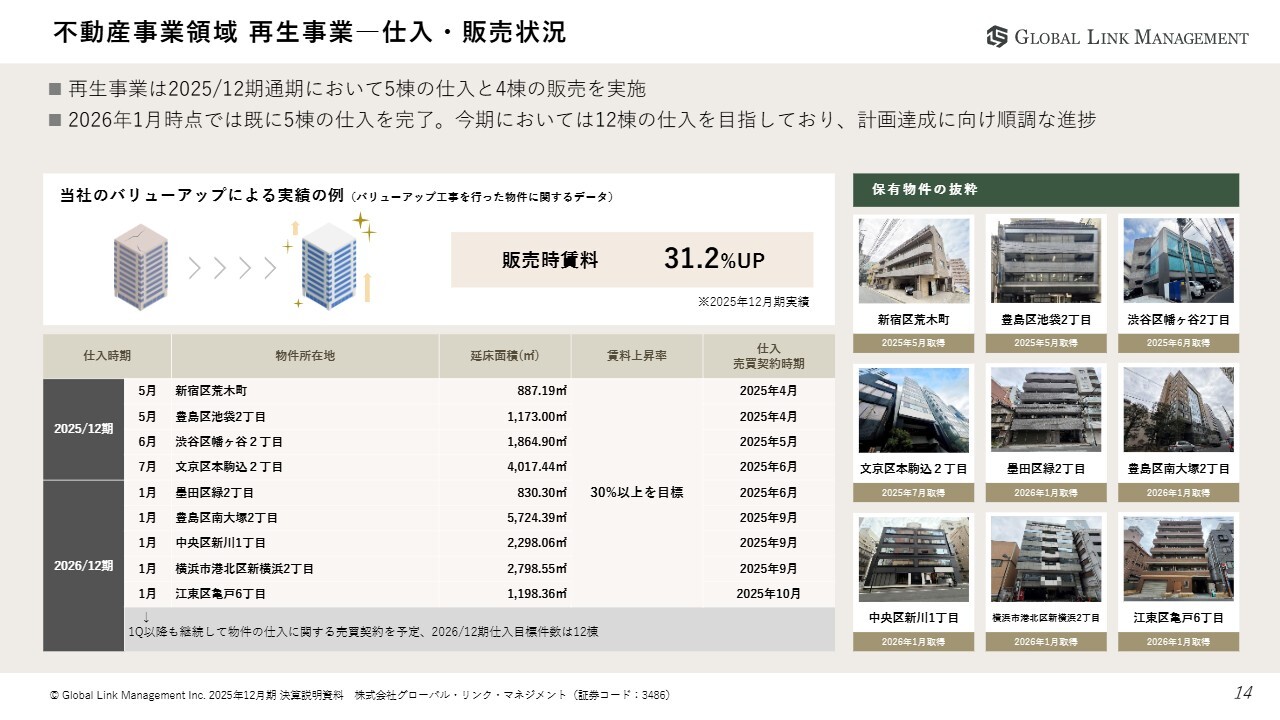This screenshot has height=720, width=1280.
Task: Click the Global Link Management logo icon
Action: pos(997,37)
